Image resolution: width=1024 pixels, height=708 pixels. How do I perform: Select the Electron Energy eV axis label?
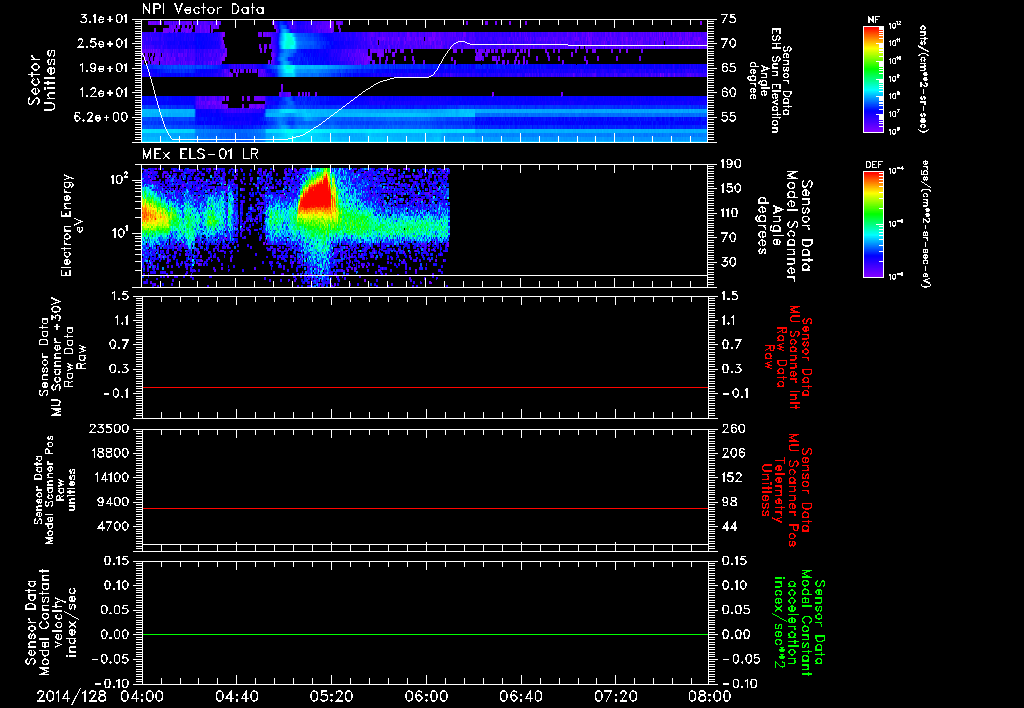pyautogui.click(x=73, y=225)
